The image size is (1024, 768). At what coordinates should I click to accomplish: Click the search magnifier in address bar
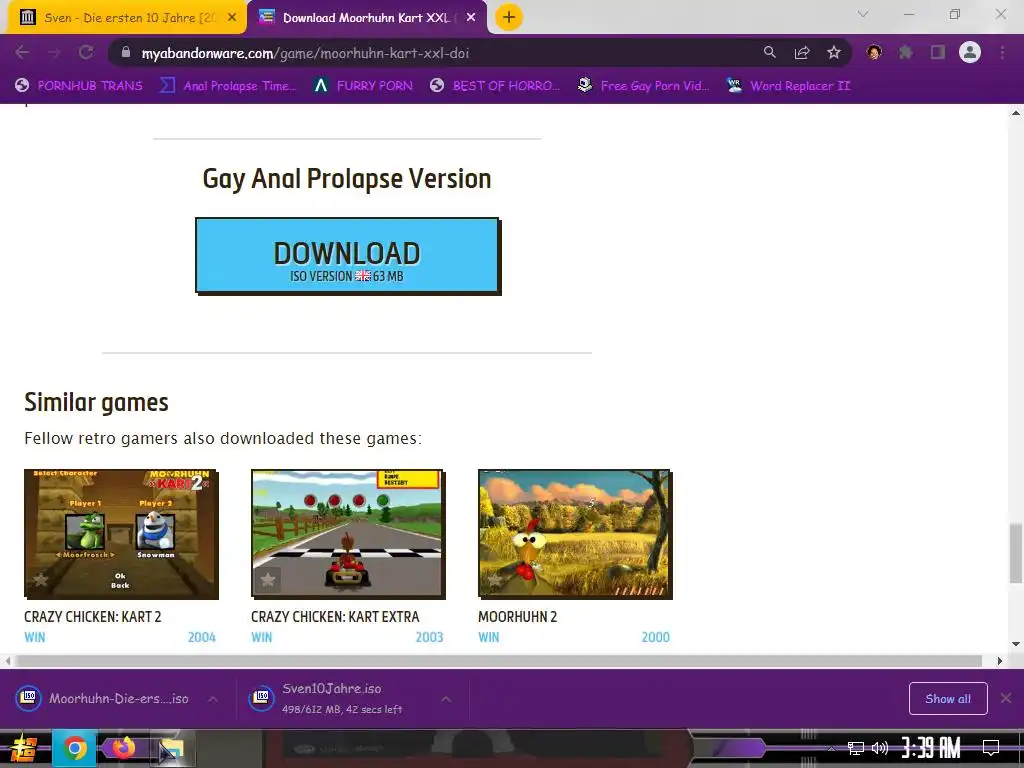point(770,52)
